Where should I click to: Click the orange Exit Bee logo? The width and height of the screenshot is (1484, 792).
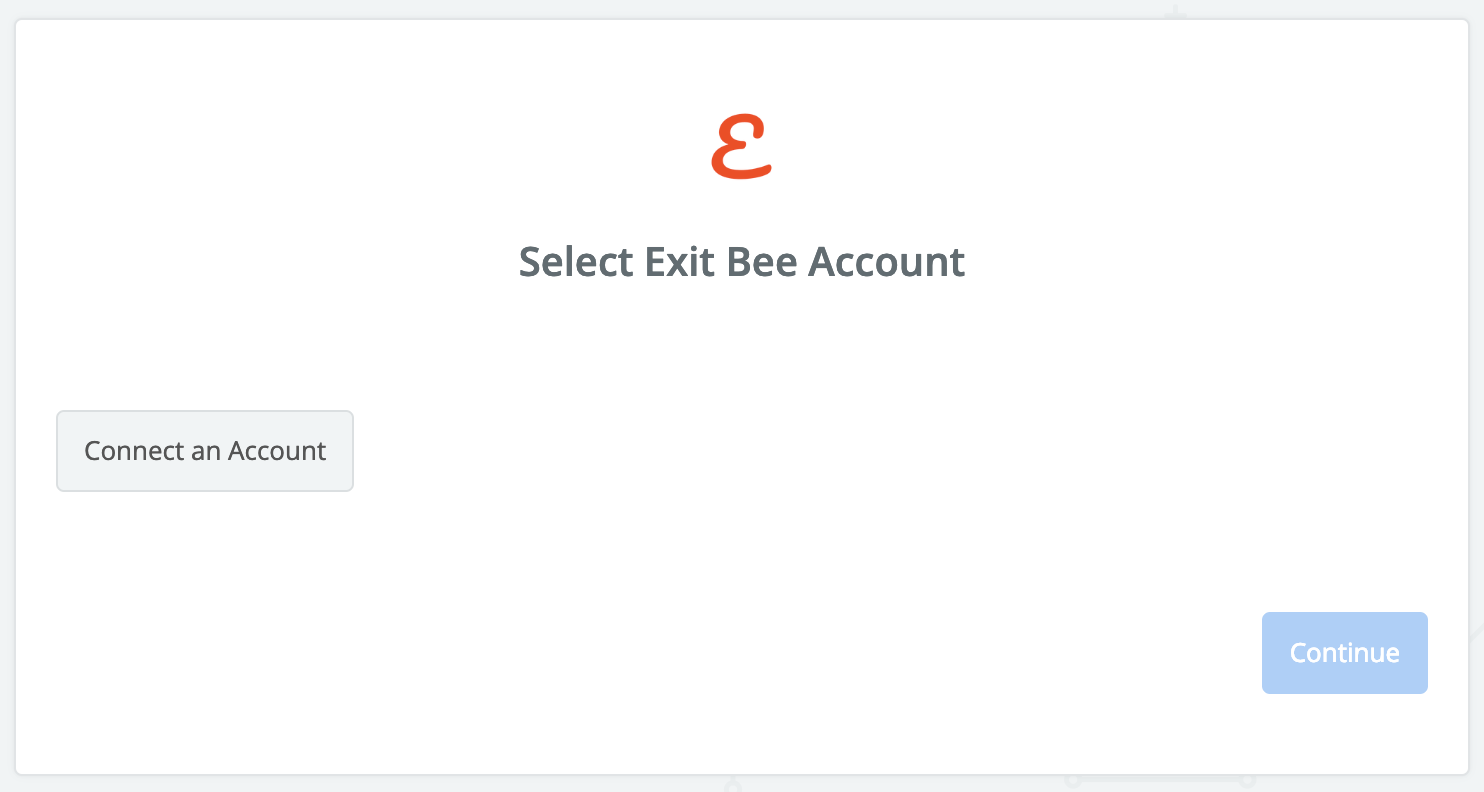coord(742,147)
